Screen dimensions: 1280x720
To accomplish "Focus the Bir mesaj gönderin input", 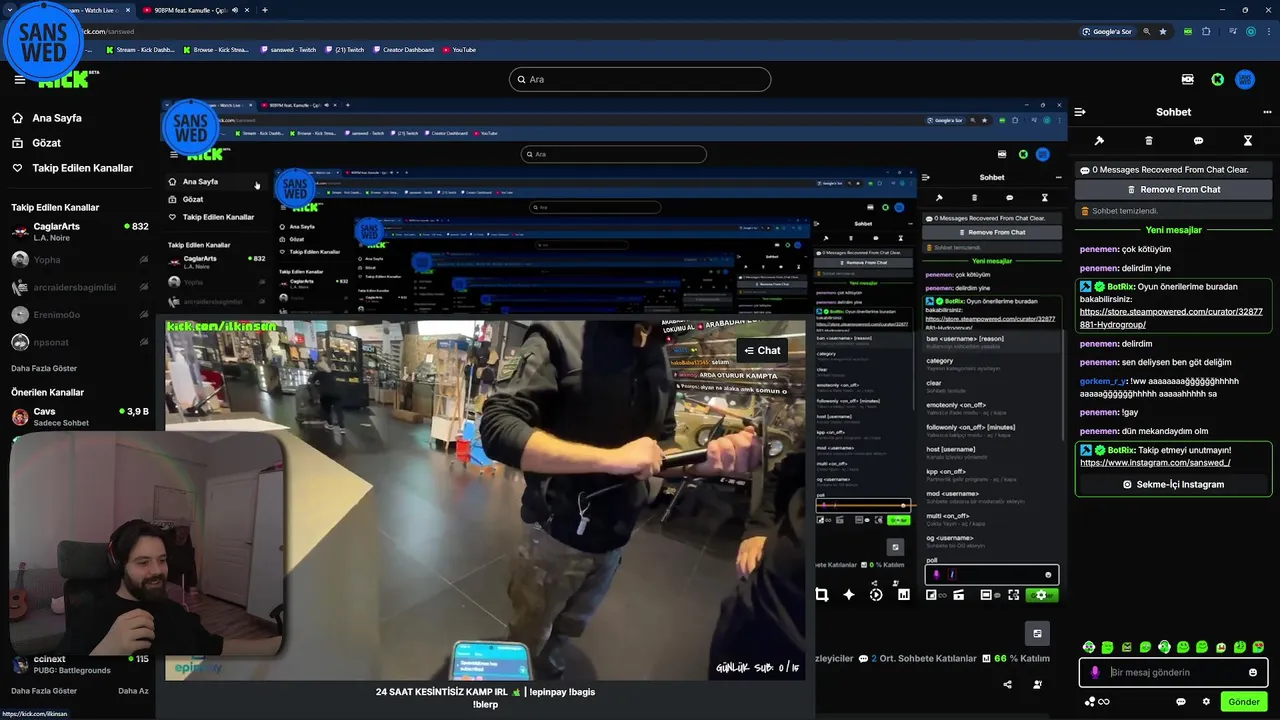I will tap(1174, 672).
